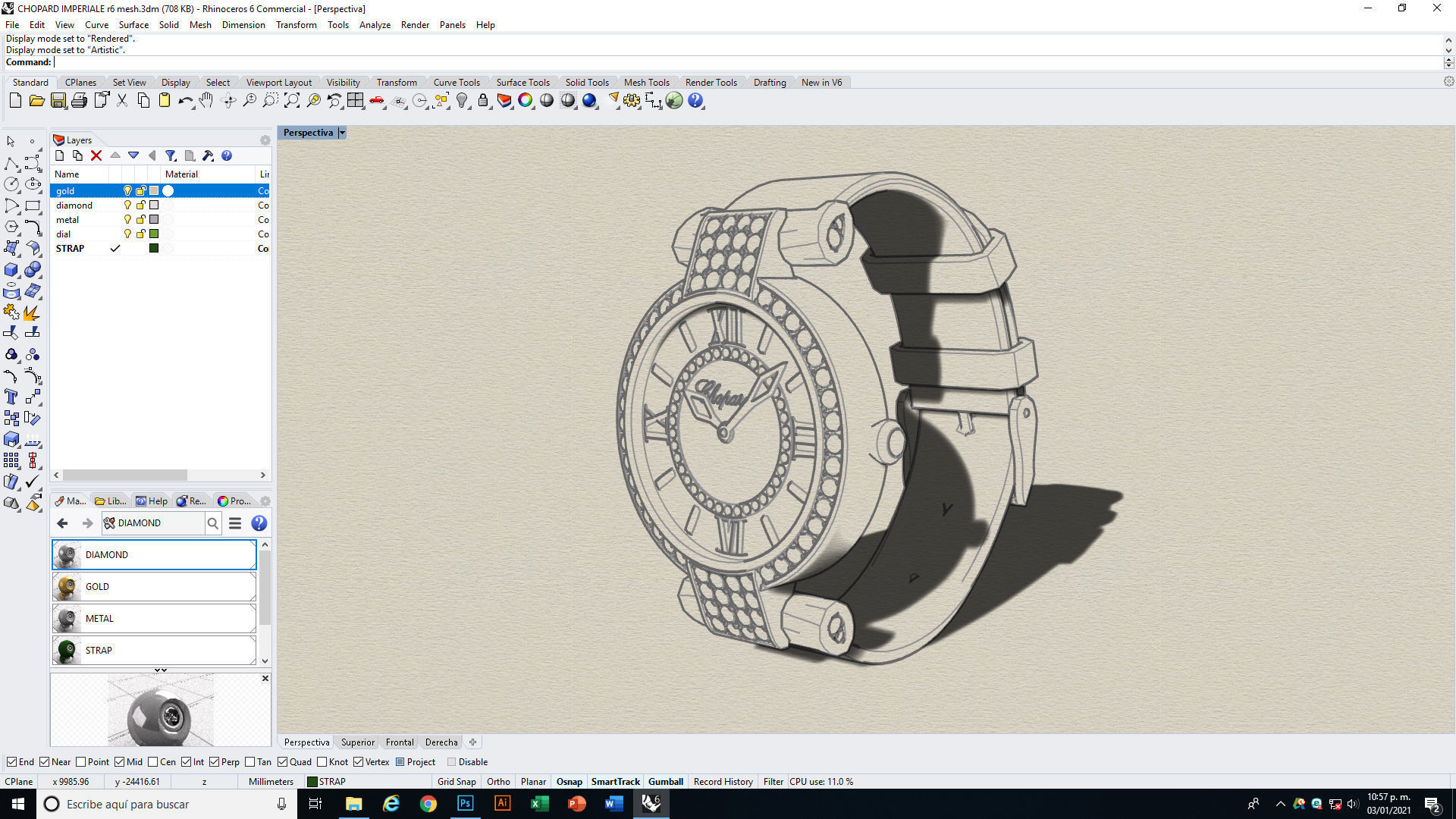1456x819 pixels.
Task: Click Record History in the status bar
Action: point(723,782)
